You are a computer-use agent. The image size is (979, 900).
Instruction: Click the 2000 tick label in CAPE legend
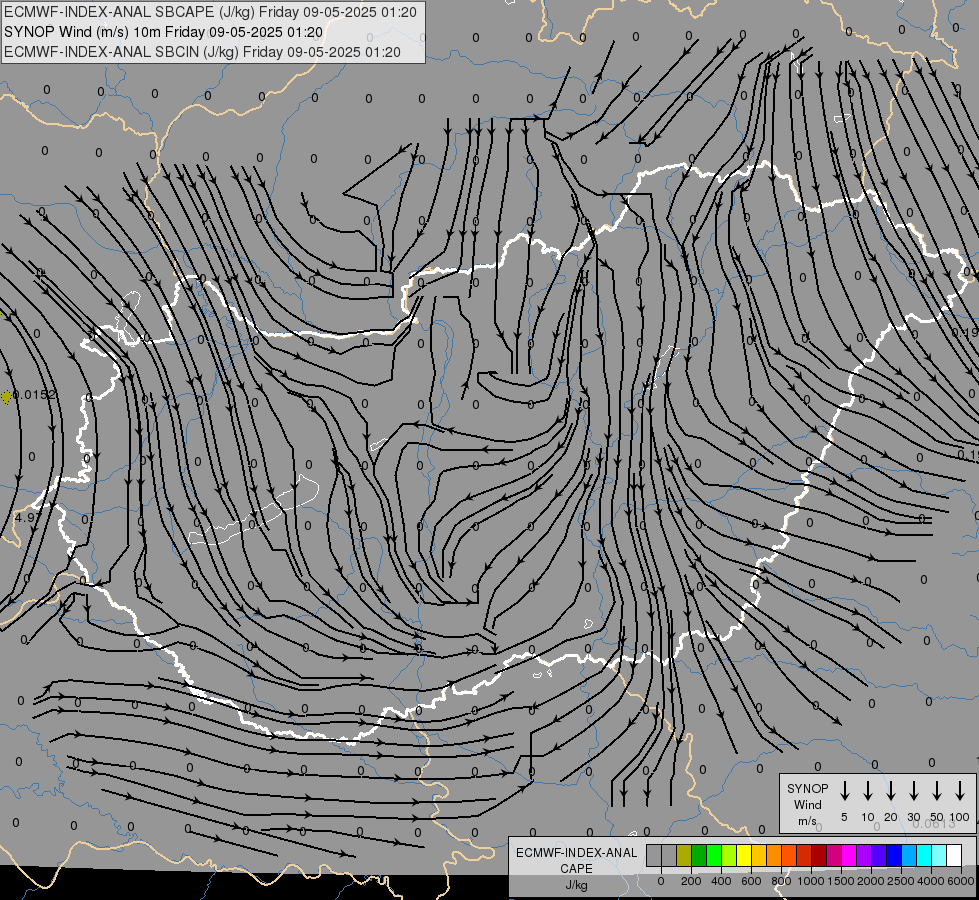tap(871, 881)
